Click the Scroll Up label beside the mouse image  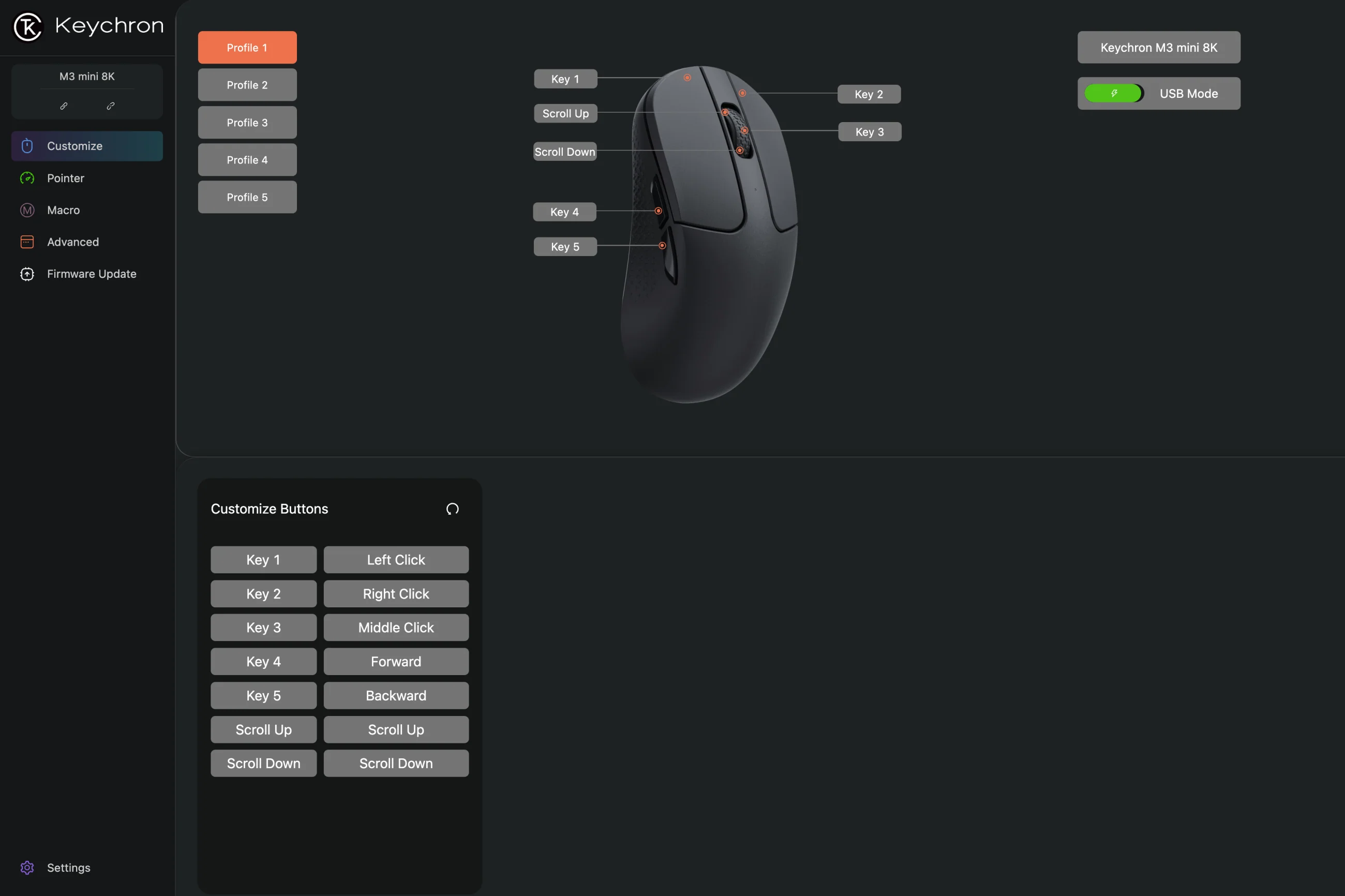[565, 113]
